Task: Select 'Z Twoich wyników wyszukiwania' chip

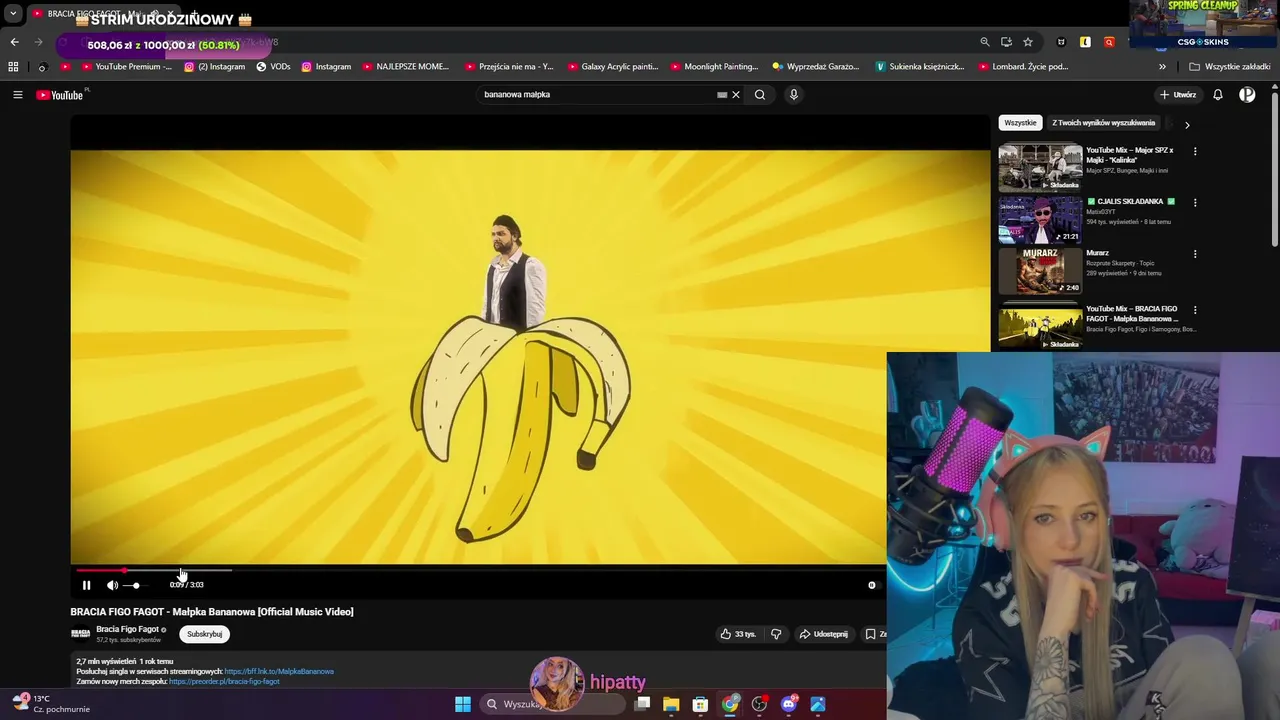Action: coord(1103,123)
